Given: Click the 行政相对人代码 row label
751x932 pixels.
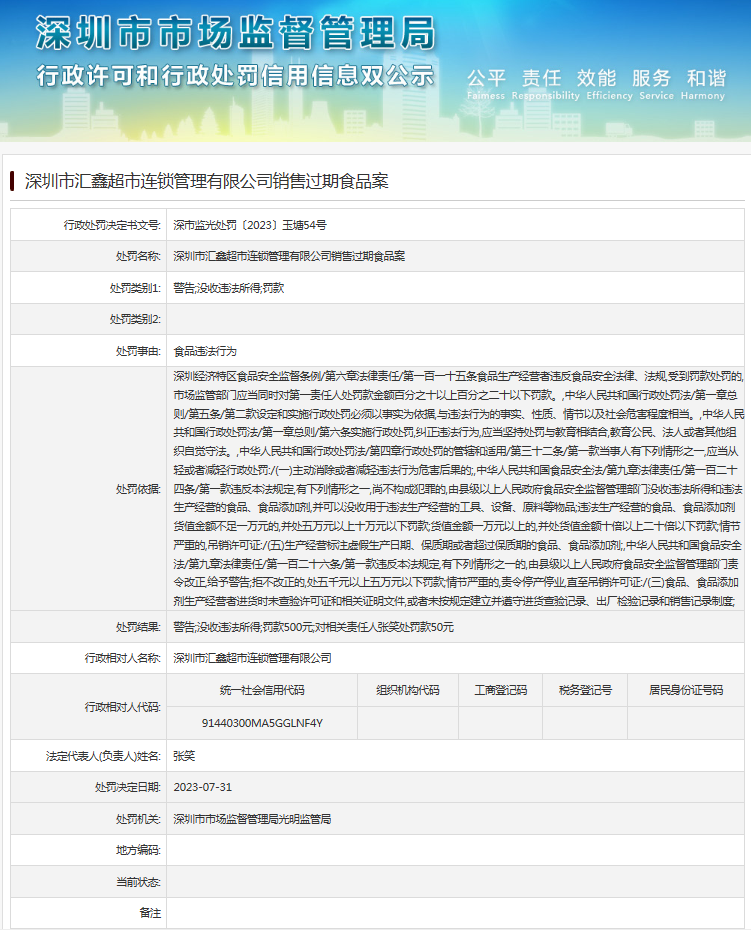Looking at the screenshot, I should coord(122,707).
